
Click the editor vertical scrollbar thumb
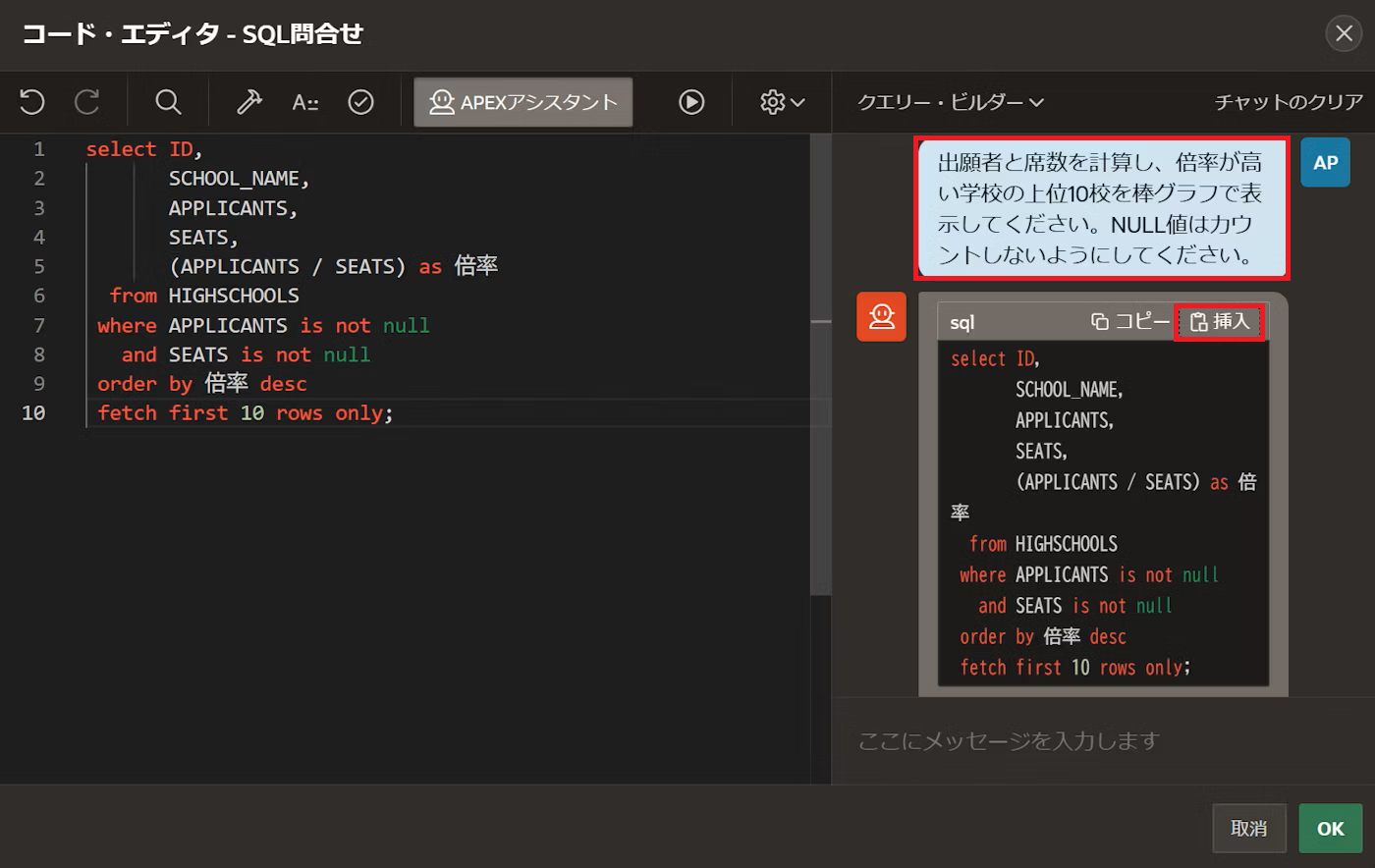[821, 363]
